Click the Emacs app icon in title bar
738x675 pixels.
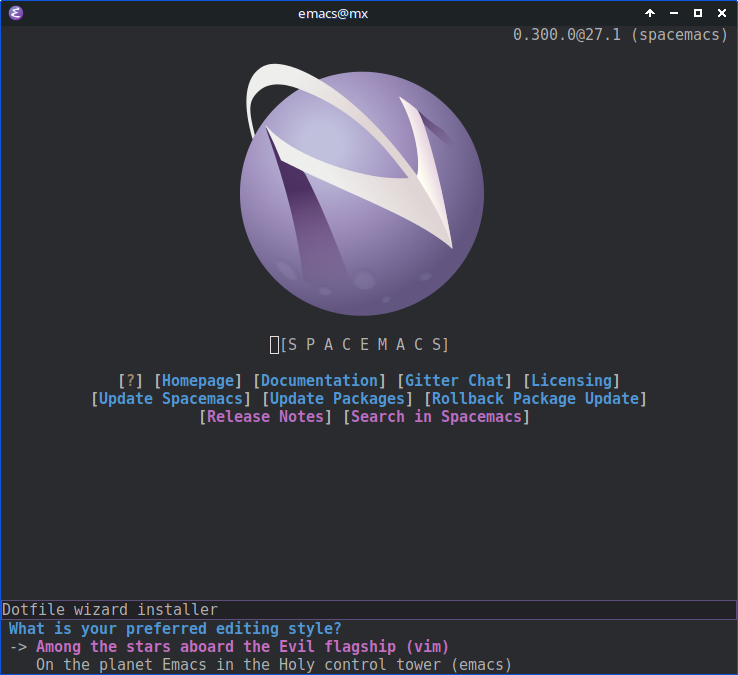pyautogui.click(x=16, y=13)
